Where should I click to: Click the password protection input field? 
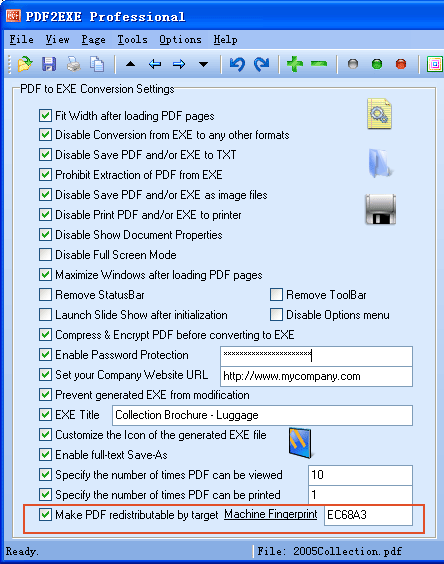[x=316, y=356]
